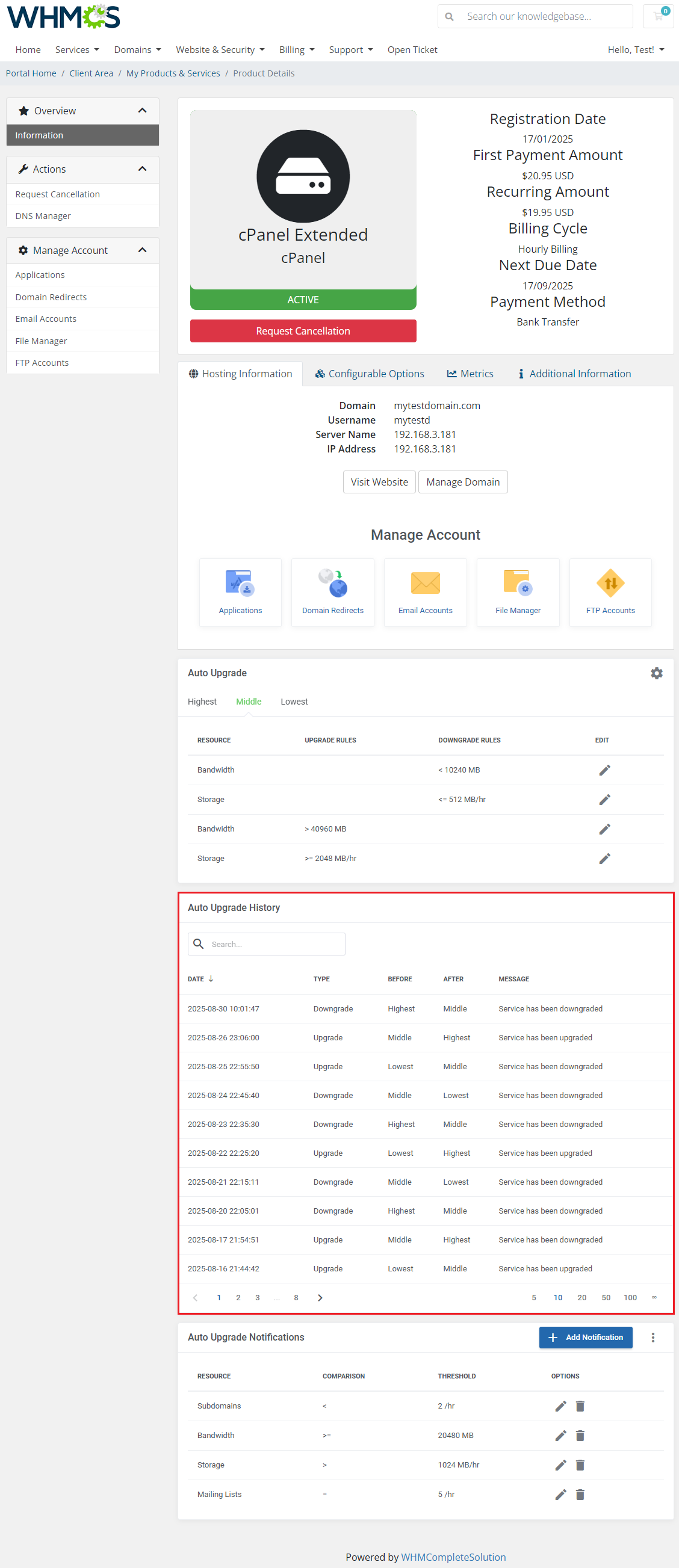Open the Support dropdown menu
The image size is (679, 1568).
351,50
